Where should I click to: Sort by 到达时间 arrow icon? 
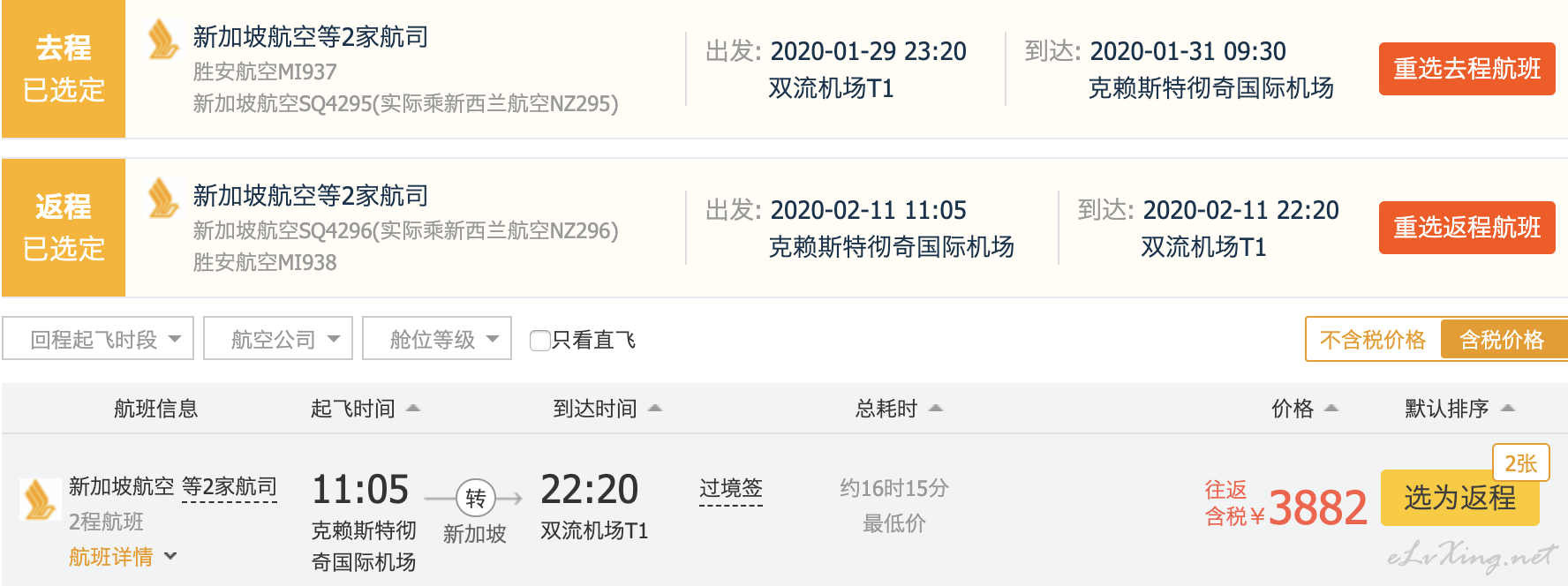[x=655, y=408]
